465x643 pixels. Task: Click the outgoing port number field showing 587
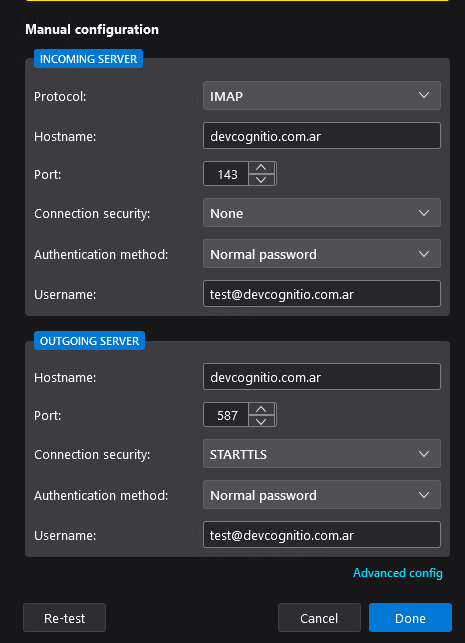[x=226, y=415]
